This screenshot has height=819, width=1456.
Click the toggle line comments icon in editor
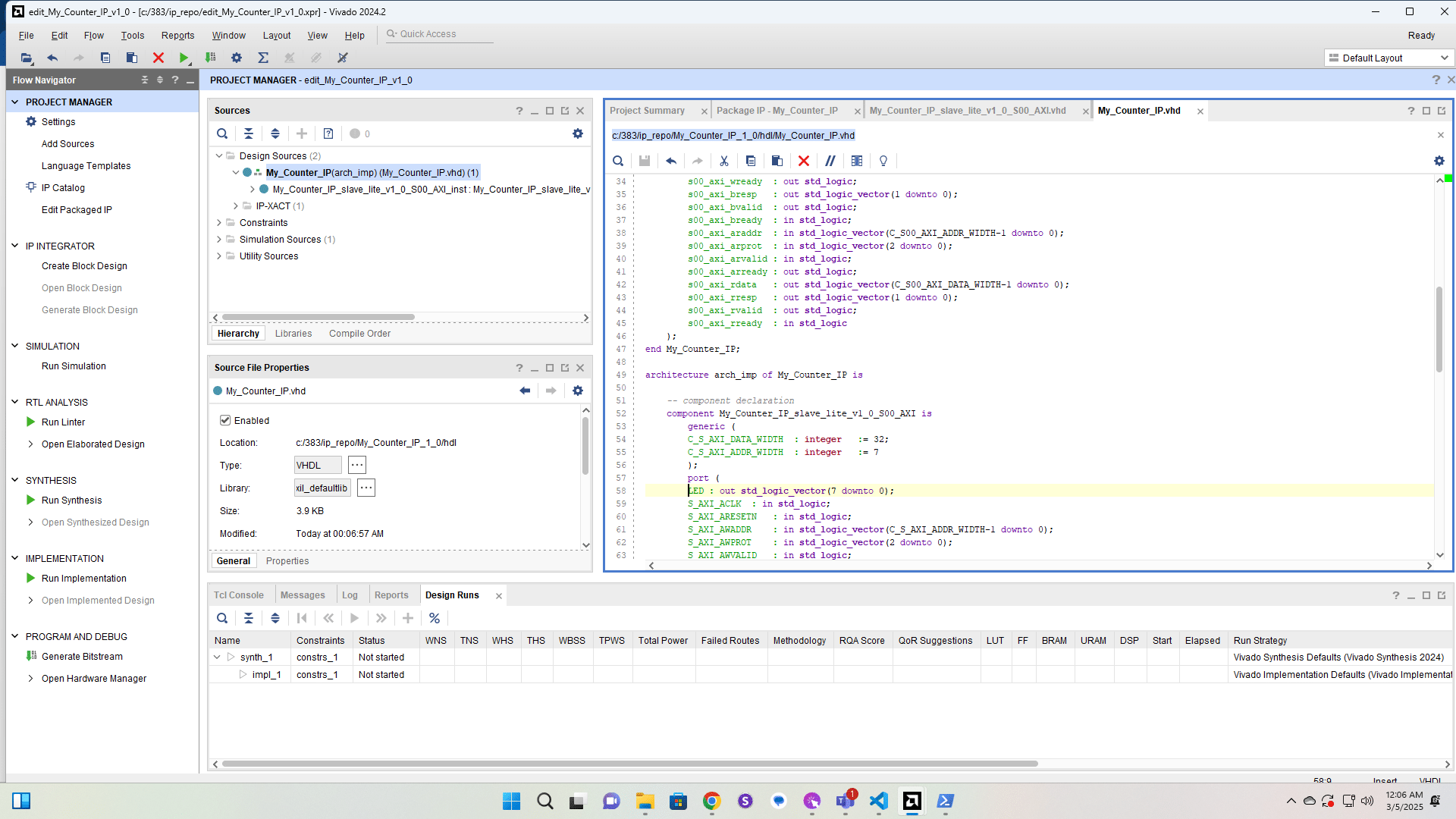coord(830,161)
